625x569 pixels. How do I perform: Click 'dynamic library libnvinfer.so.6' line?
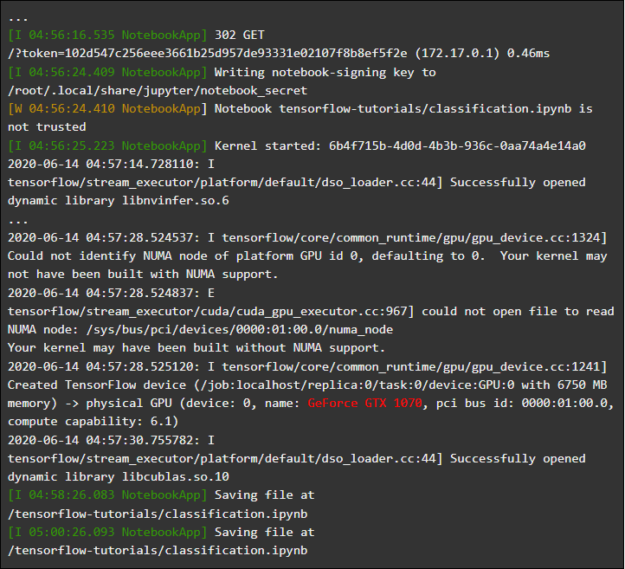pyautogui.click(x=118, y=200)
